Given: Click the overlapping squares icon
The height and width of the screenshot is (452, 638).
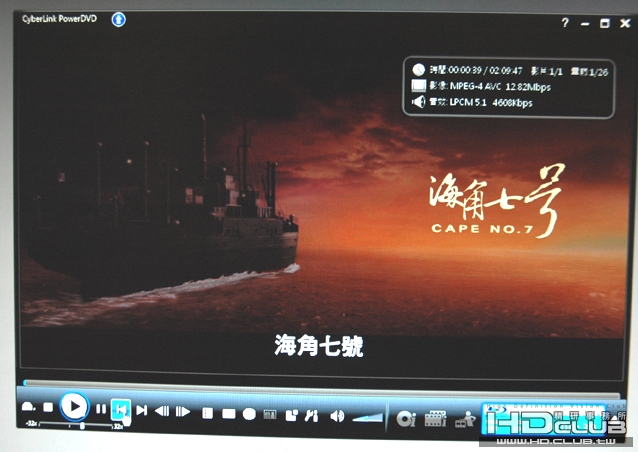Looking at the screenshot, I should point(291,415).
